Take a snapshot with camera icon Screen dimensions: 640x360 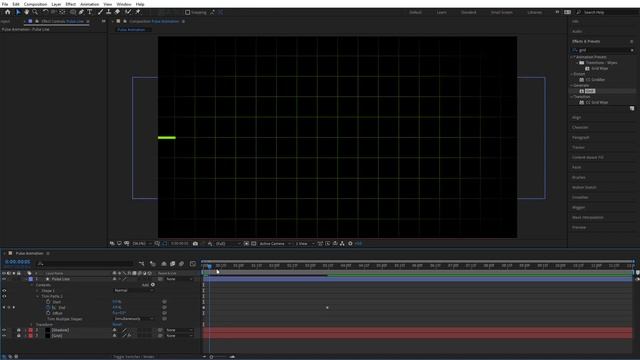coord(195,244)
